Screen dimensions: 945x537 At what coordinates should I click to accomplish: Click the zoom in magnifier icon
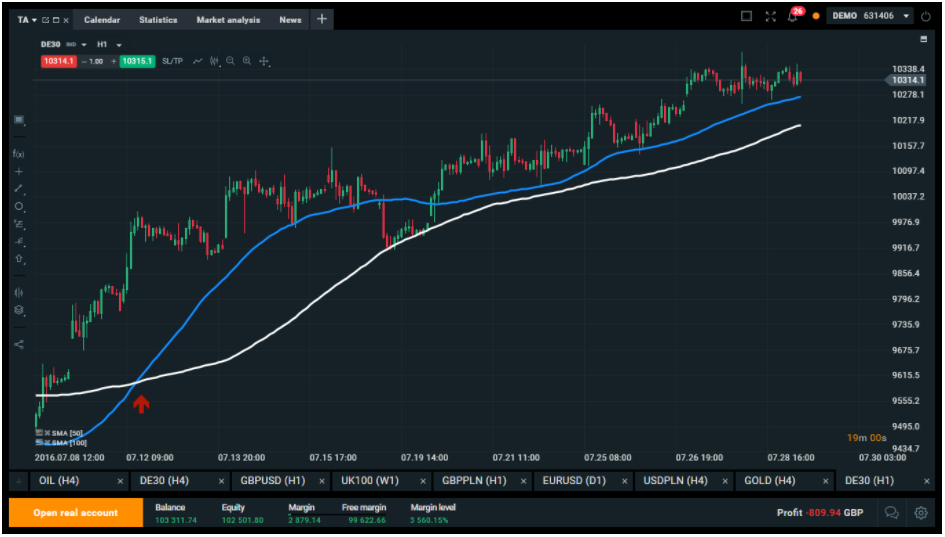[x=247, y=61]
